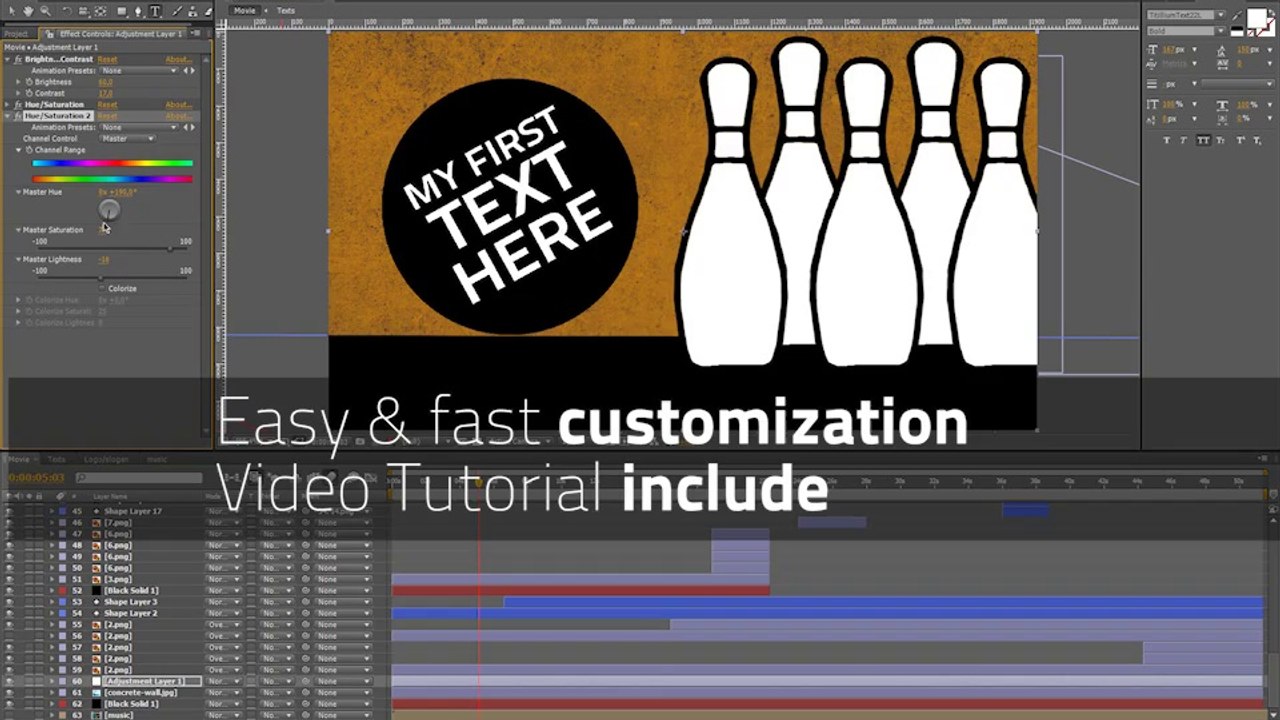Toggle fx switch for Hue/Saturation 2
This screenshot has width=1280, height=720.
click(x=18, y=116)
